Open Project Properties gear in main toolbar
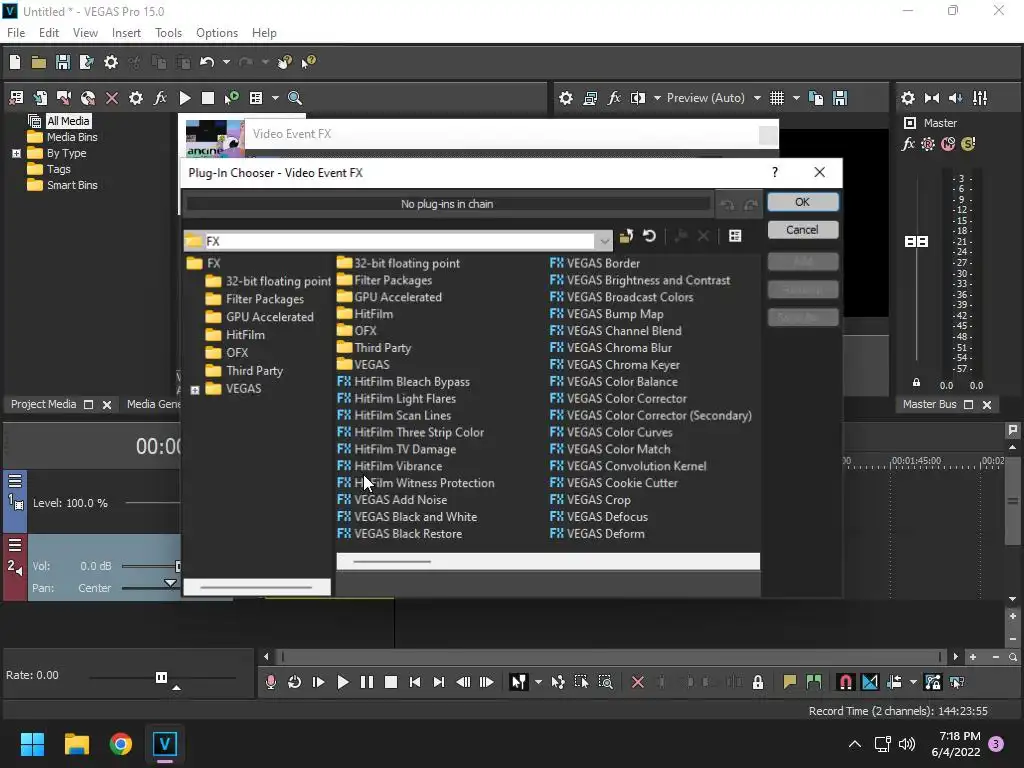 (x=111, y=62)
